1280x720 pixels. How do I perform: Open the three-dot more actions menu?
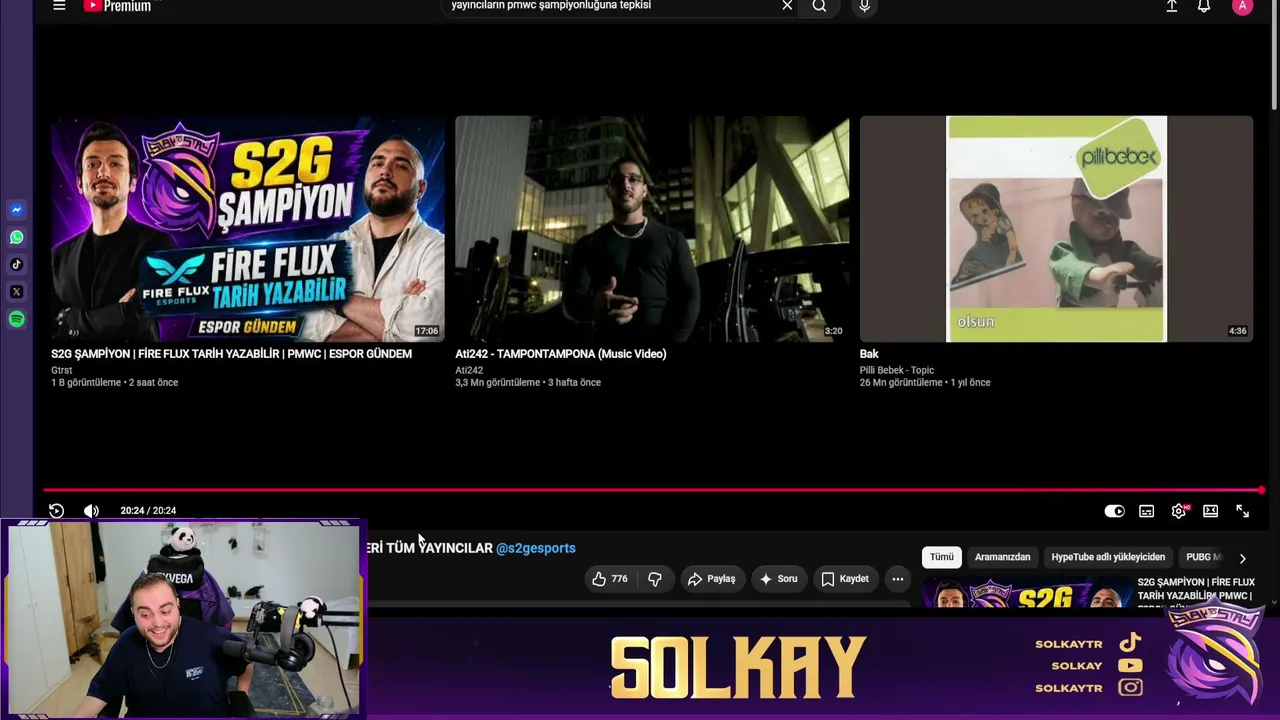click(x=898, y=579)
